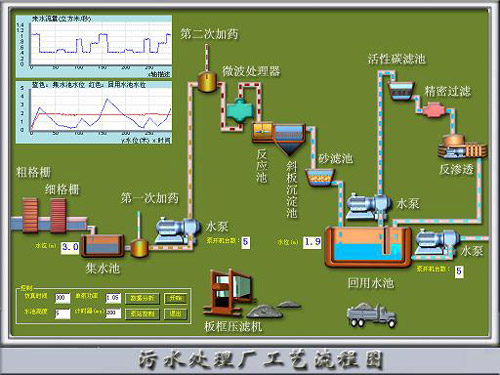This screenshot has height=375, width=500.
Task: Click the 回用水池 reuse water tank
Action: (368, 247)
